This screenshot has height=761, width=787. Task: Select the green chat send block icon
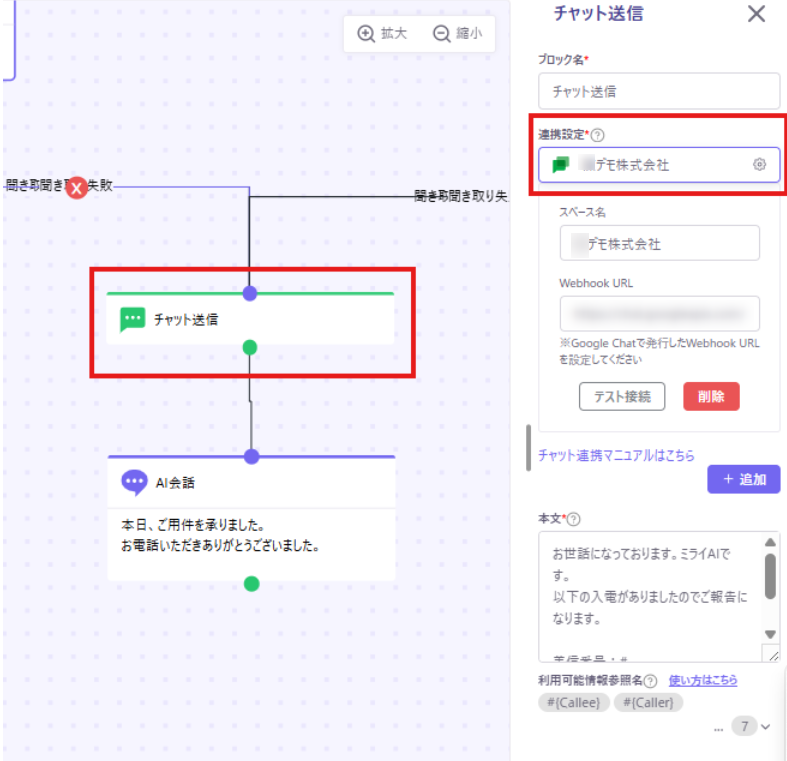[132, 320]
